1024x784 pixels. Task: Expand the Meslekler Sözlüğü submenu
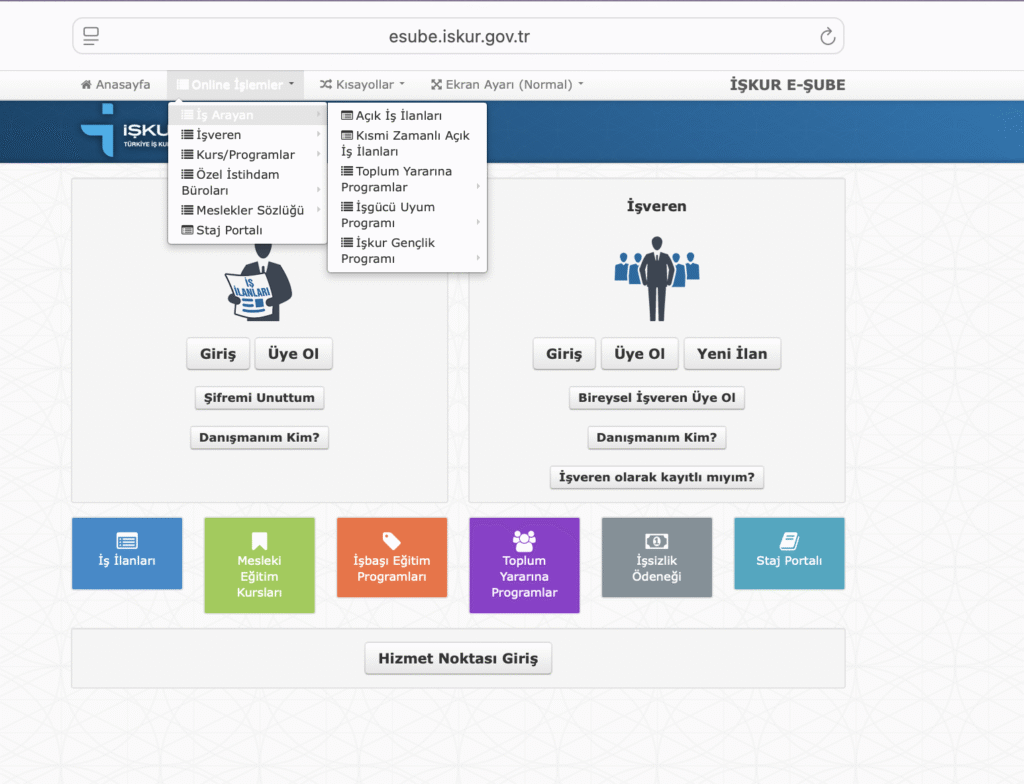248,210
